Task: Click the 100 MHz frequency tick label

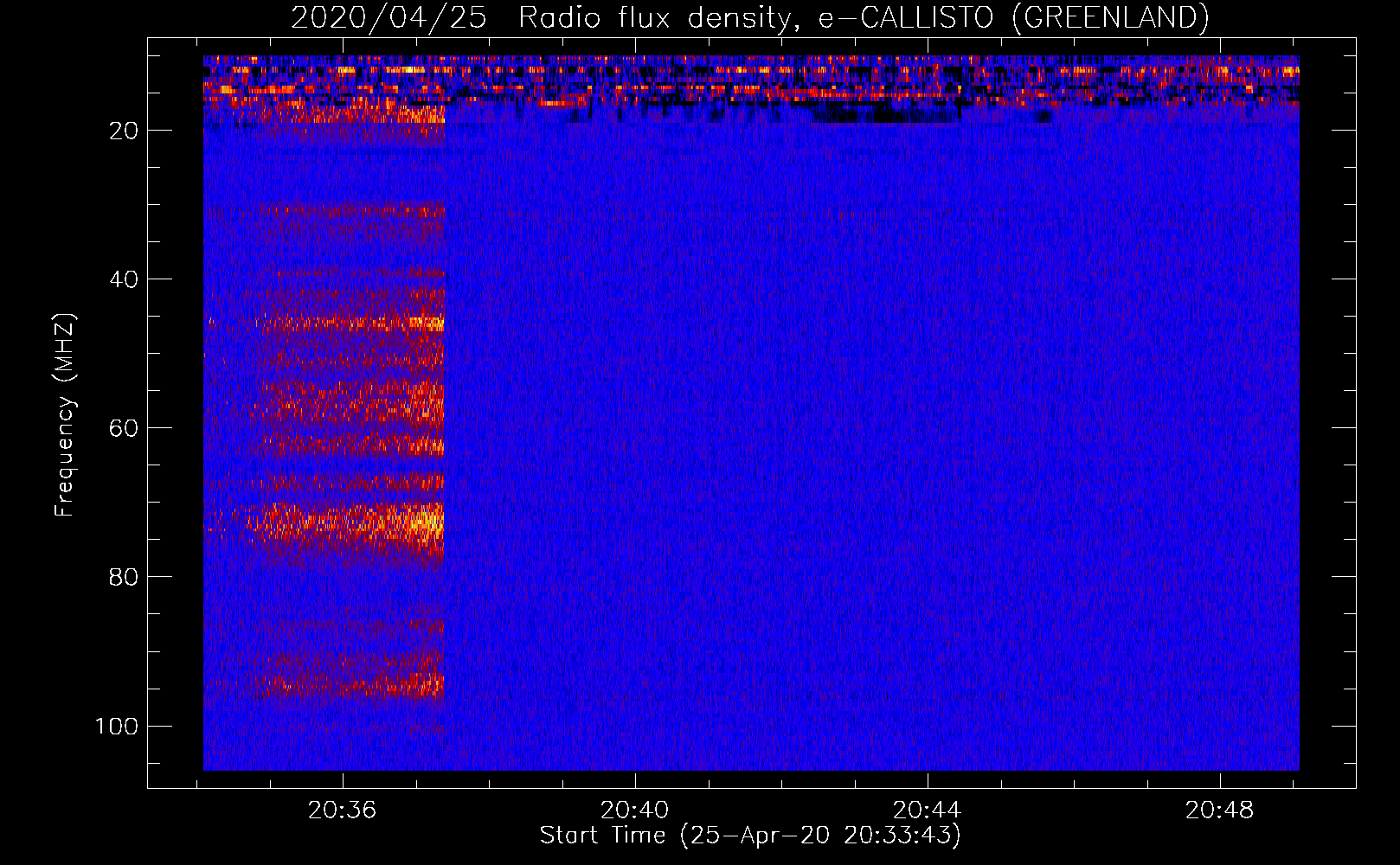Action: (118, 726)
